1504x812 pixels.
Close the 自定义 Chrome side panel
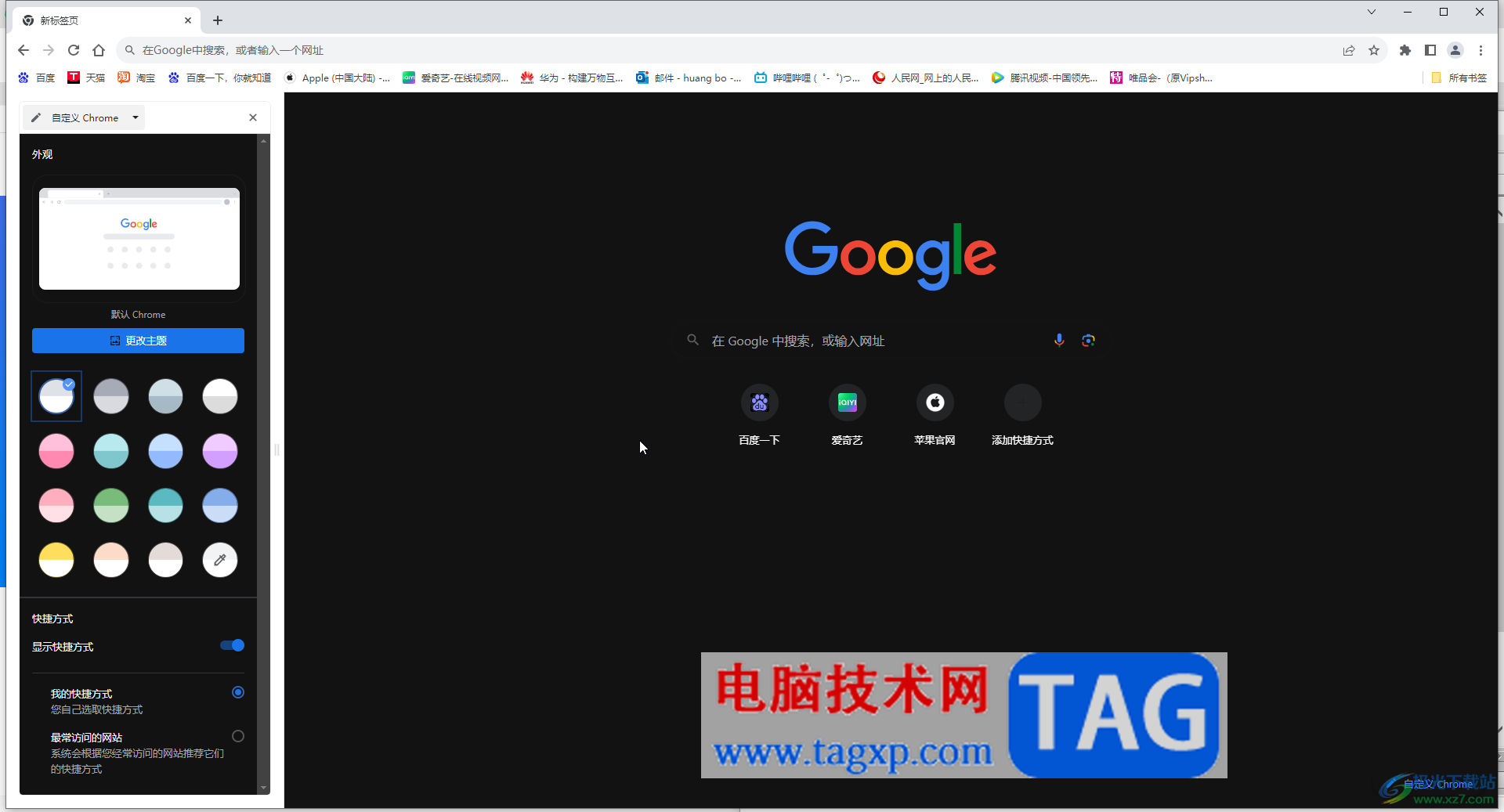point(253,117)
